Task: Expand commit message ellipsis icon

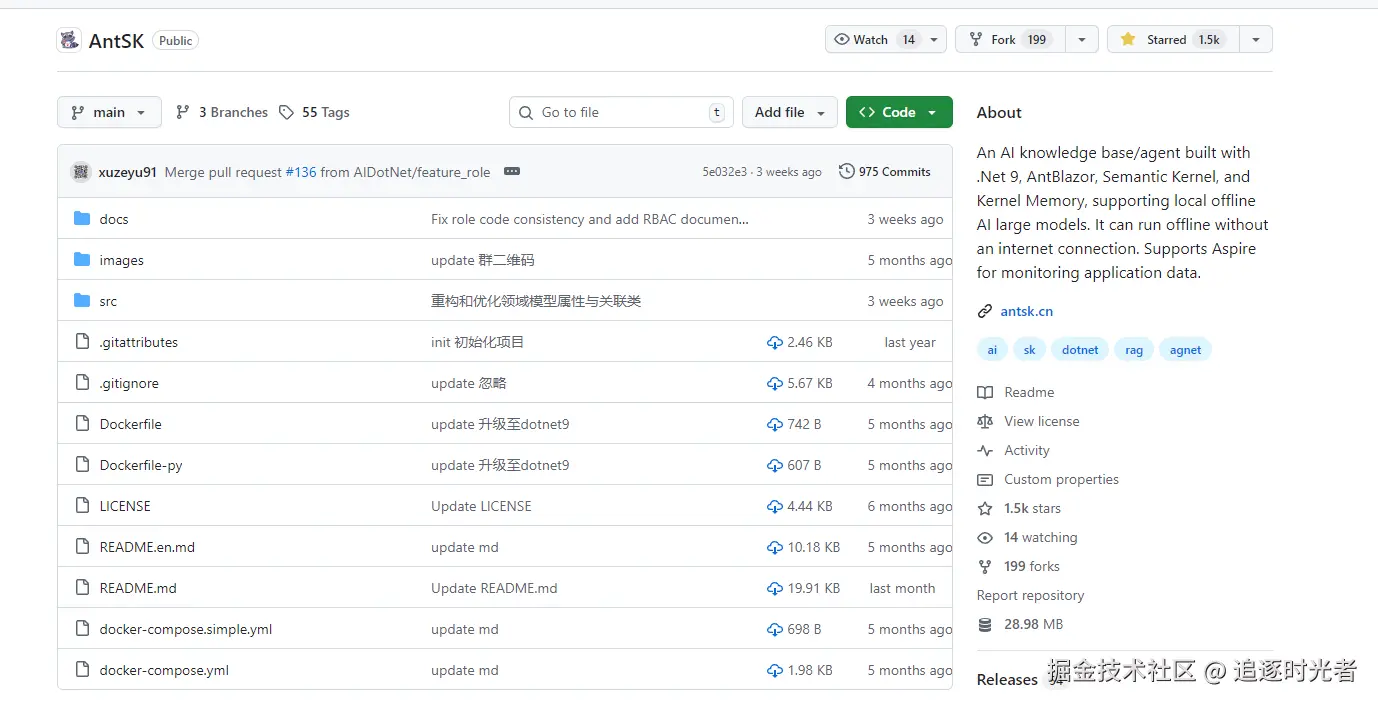Action: tap(512, 172)
